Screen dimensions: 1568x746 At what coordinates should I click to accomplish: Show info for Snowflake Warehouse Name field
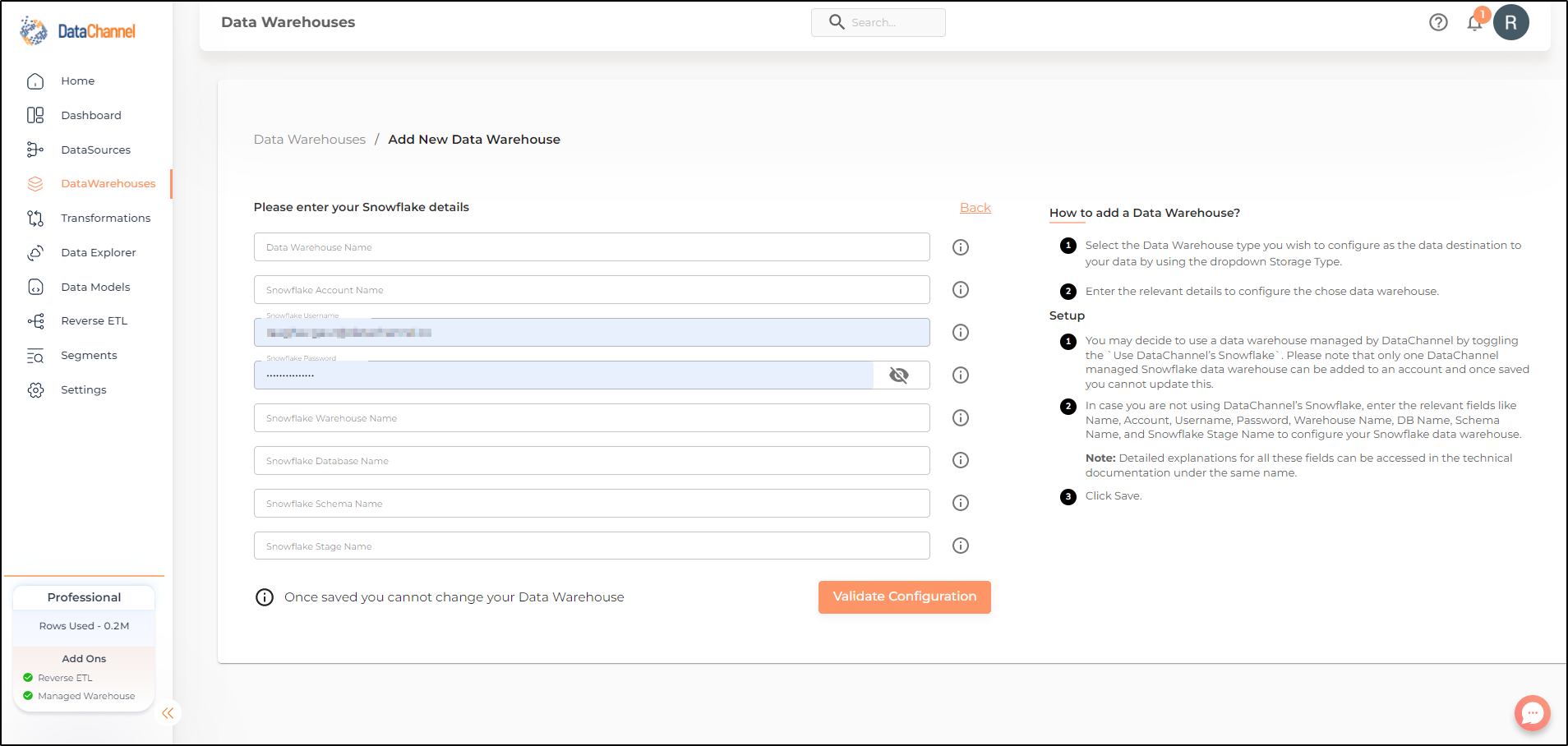961,418
